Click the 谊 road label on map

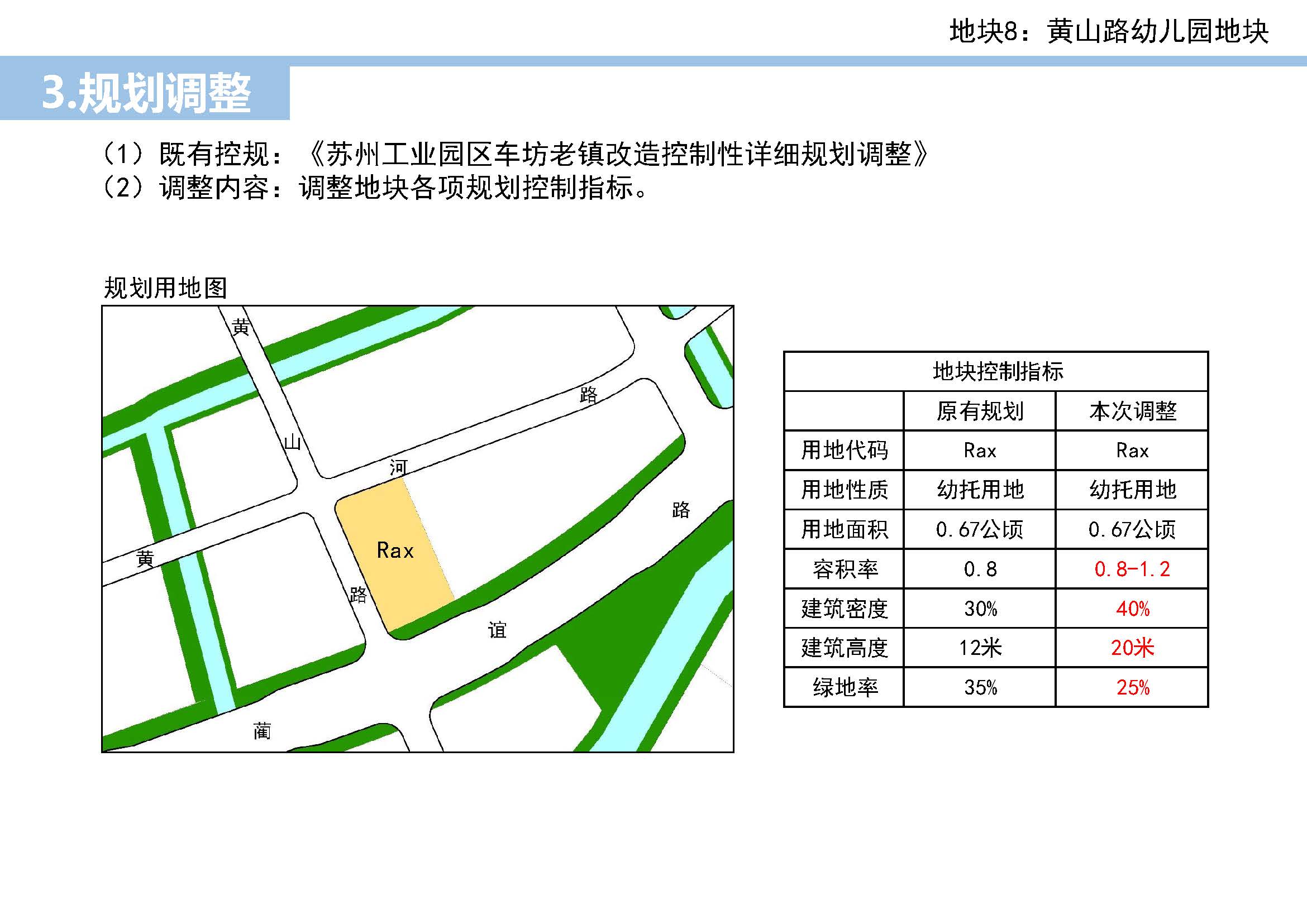tap(497, 630)
